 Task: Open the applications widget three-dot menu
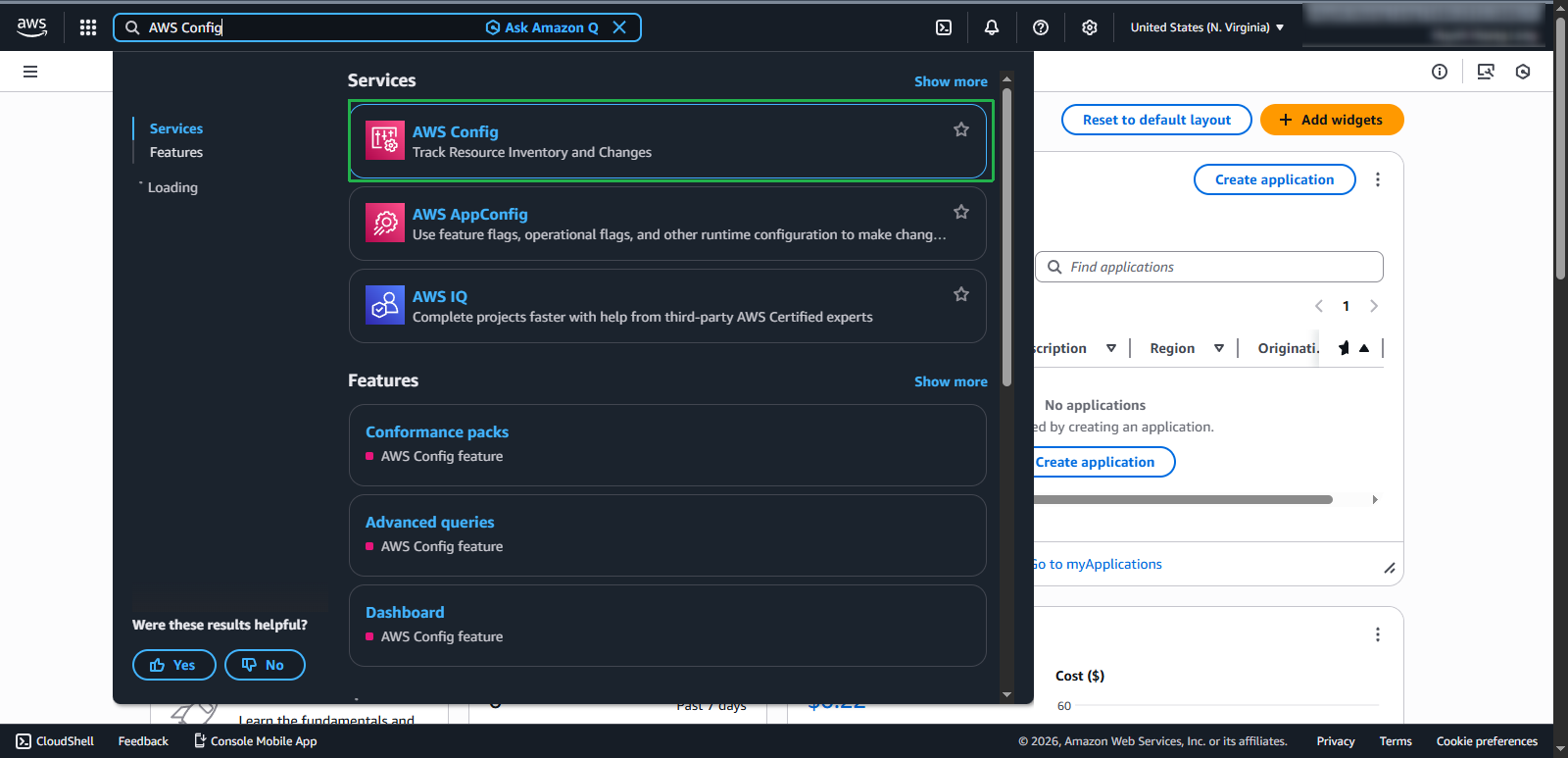[1378, 179]
